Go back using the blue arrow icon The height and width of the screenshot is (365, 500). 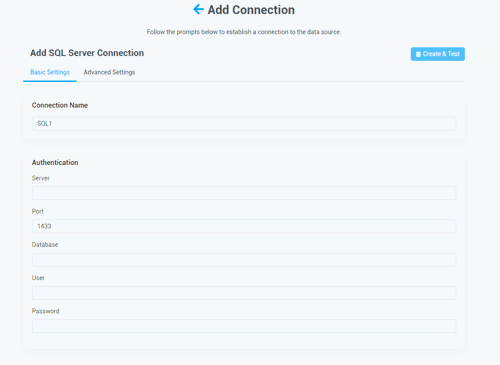(198, 9)
